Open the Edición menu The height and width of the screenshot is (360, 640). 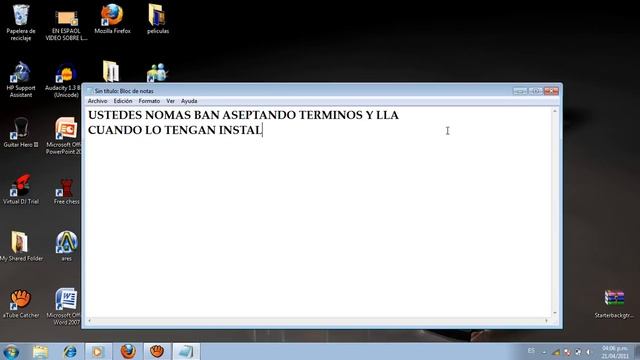(123, 101)
